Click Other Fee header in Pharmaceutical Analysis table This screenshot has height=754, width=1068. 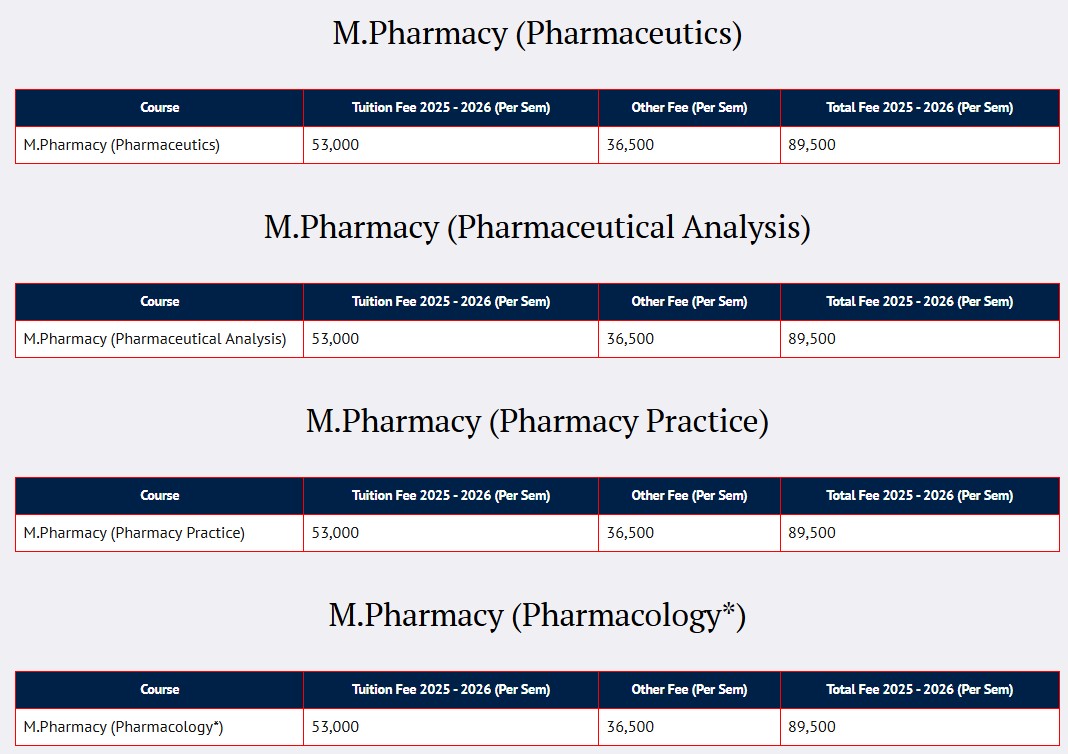(689, 302)
